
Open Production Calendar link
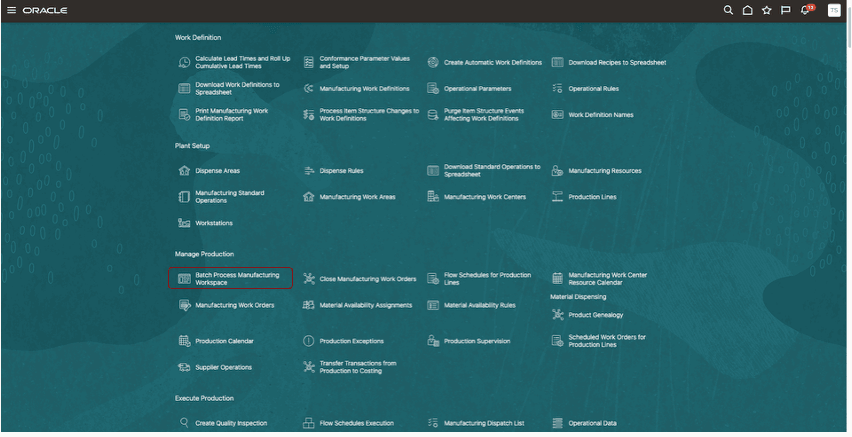pos(224,341)
